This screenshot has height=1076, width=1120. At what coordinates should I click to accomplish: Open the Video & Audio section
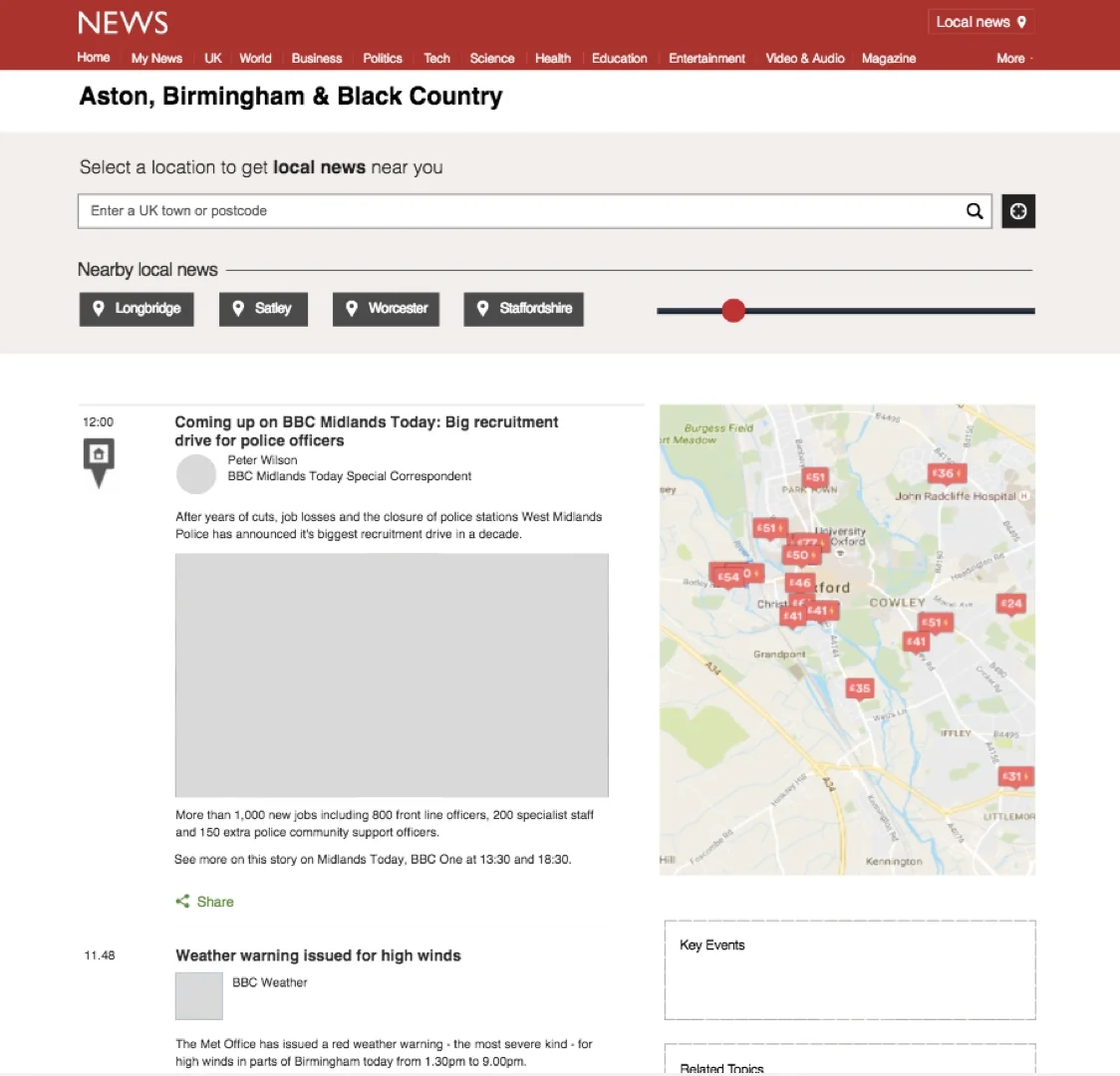click(805, 59)
